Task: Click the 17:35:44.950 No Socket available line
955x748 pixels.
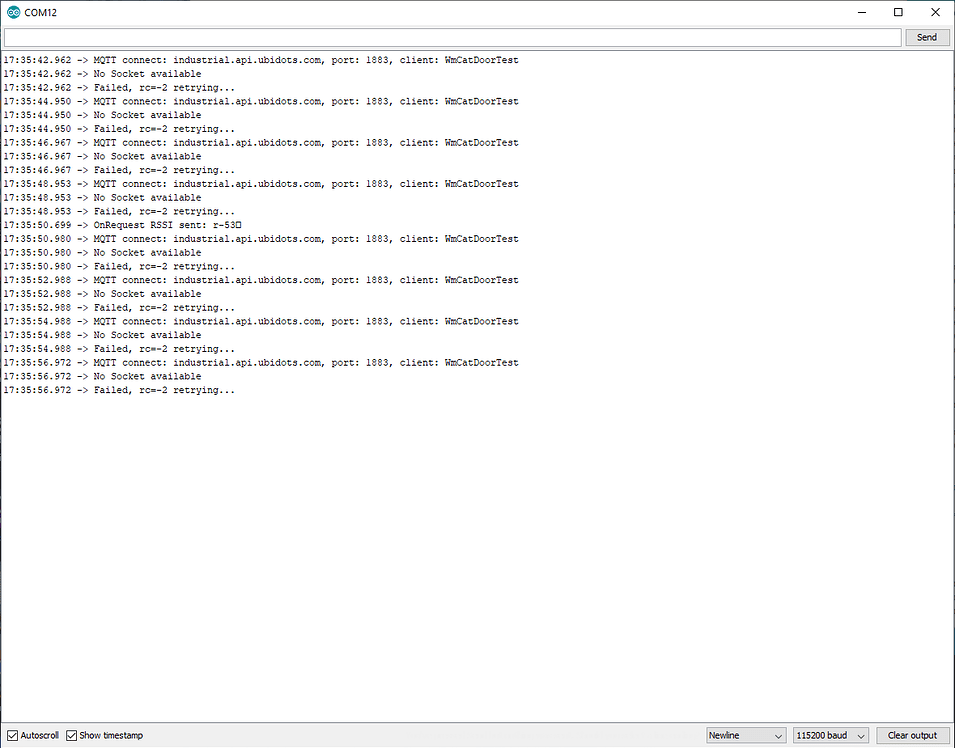Action: point(102,115)
